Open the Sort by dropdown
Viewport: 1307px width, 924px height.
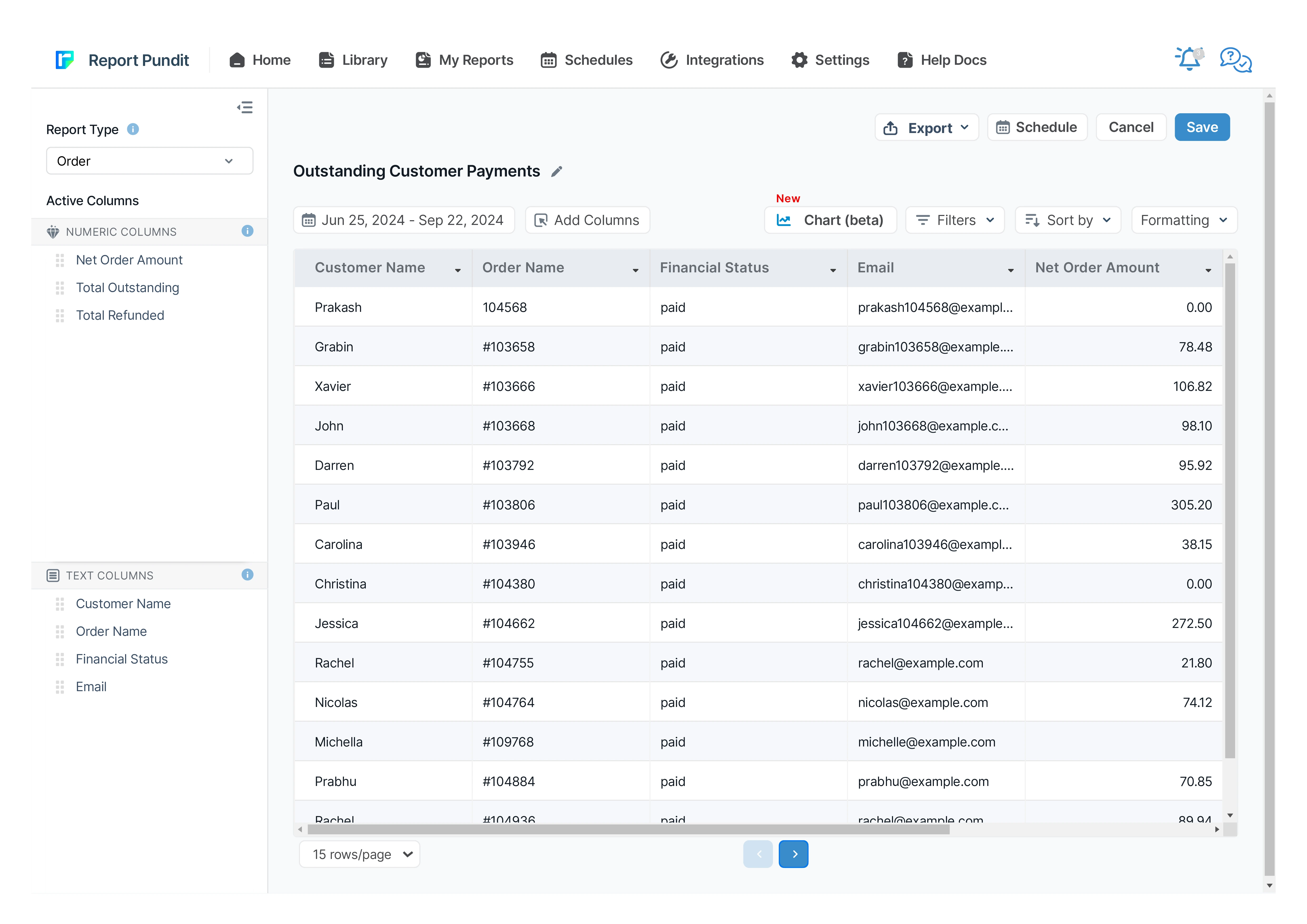point(1067,220)
